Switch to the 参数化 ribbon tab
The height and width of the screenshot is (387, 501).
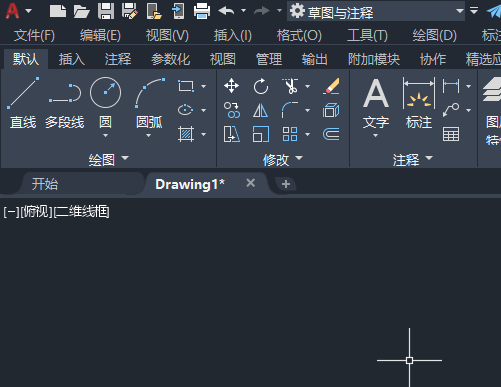pos(170,59)
